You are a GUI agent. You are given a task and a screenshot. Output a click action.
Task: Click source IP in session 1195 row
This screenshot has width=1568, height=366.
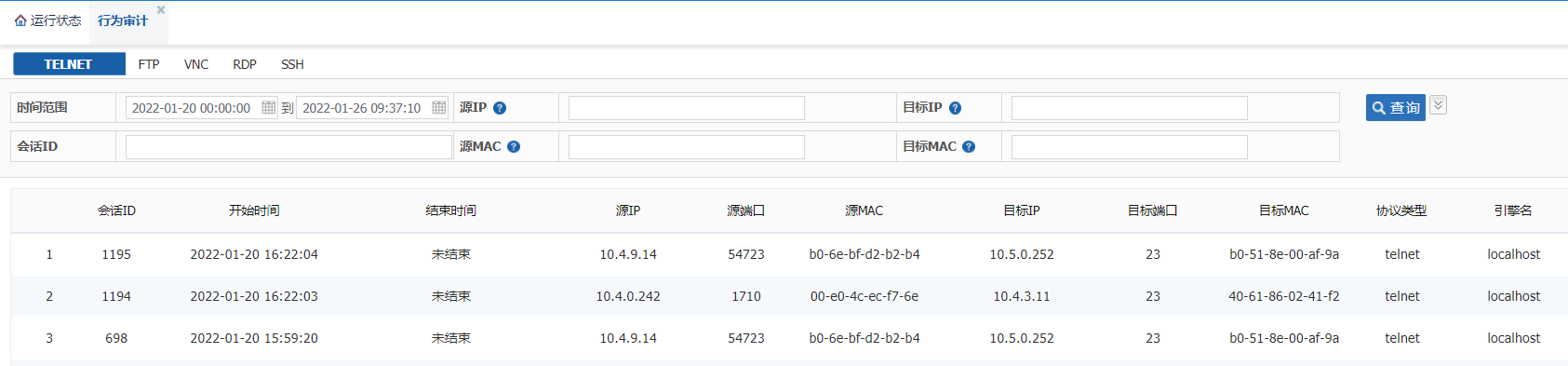[628, 254]
